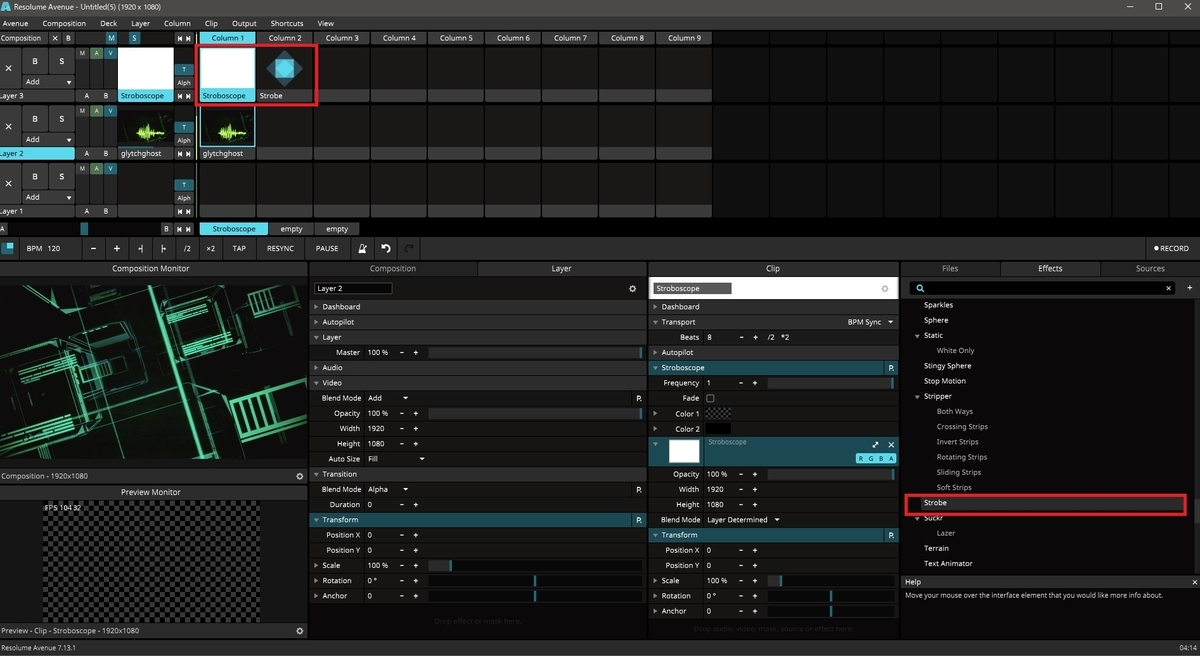Click the plus icon next to Effects search
The image size is (1200, 656).
[1190, 288]
